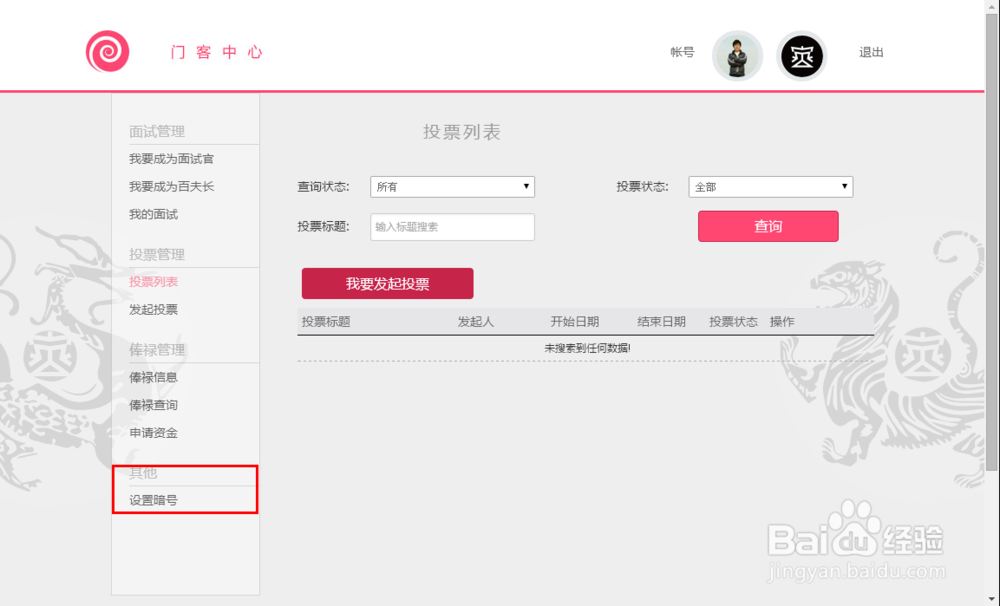The width and height of the screenshot is (1000, 606).
Task: Click the spiral site logo
Action: coord(107,52)
